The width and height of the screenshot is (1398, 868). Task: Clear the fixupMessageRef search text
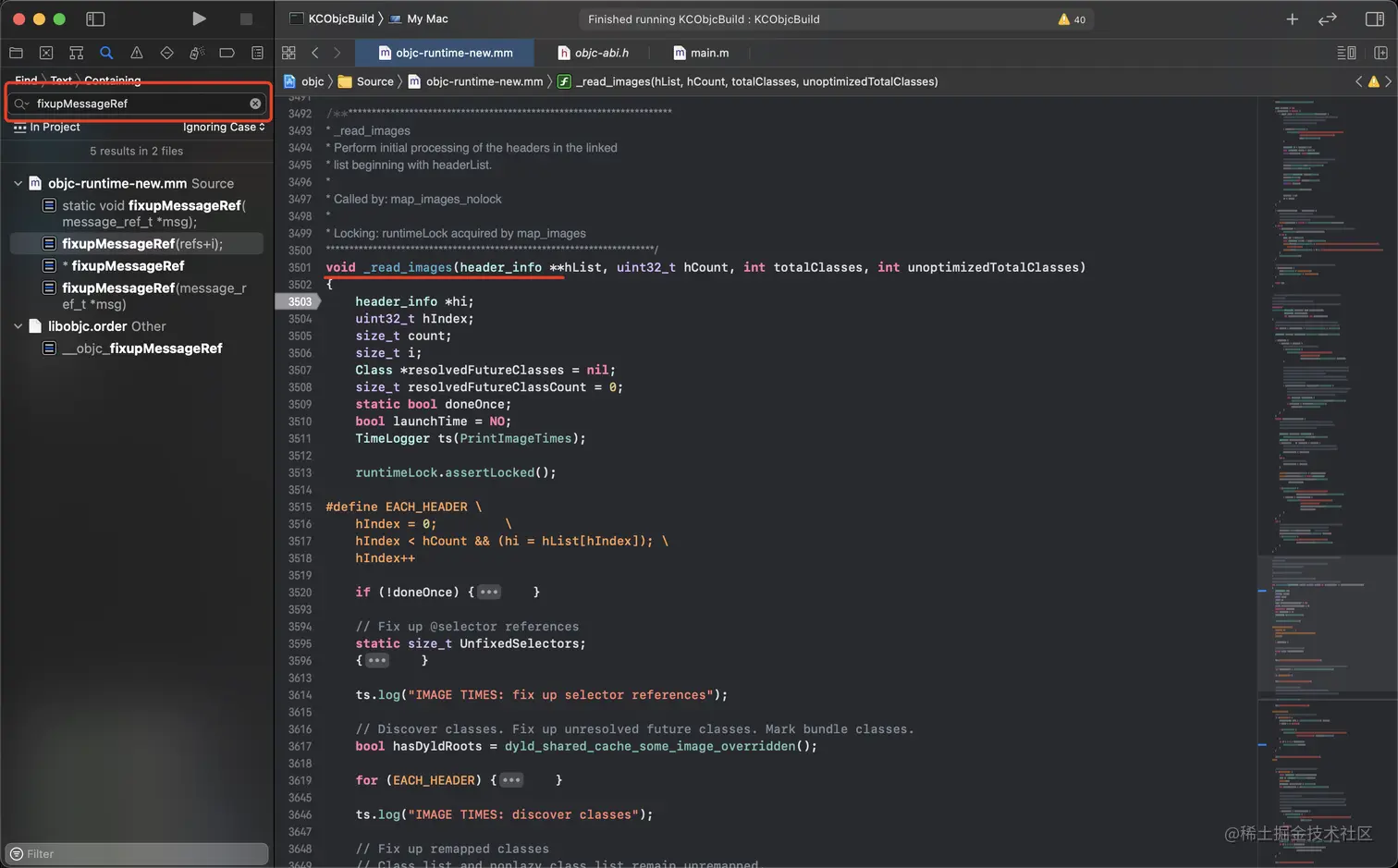click(x=255, y=104)
